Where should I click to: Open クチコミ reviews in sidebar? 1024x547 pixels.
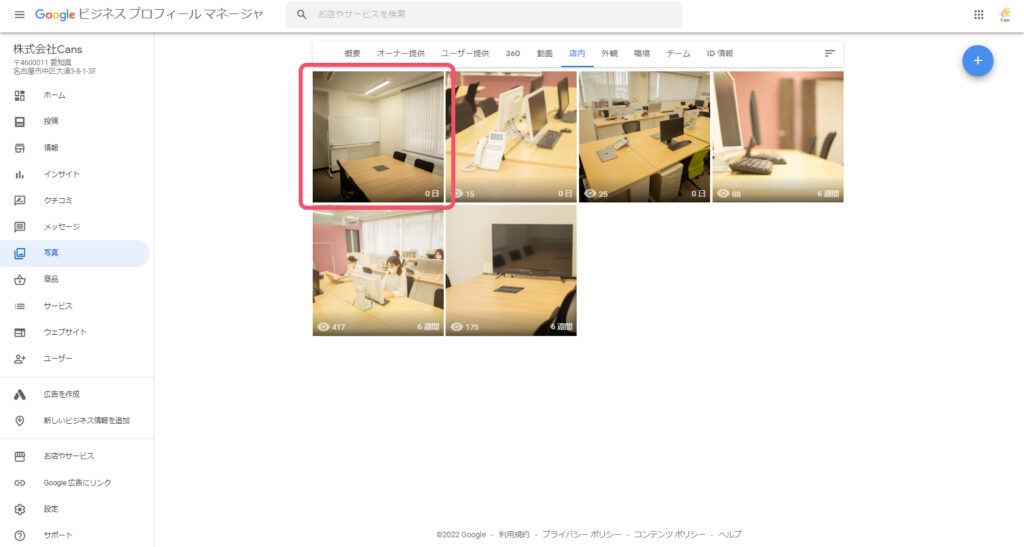pos(58,200)
